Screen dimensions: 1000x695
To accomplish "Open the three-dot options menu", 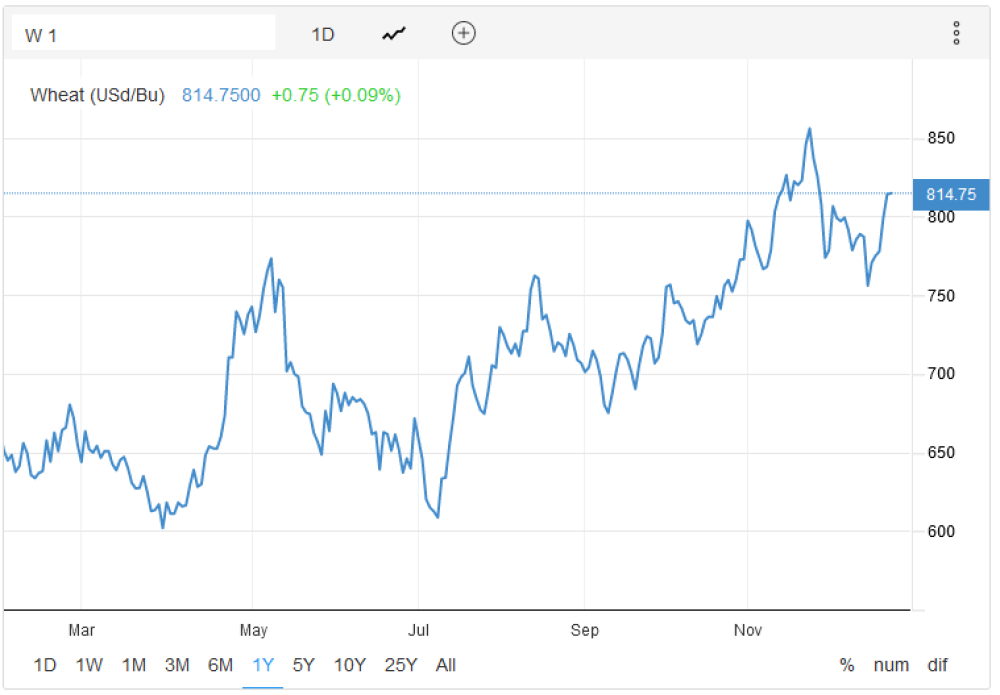I will click(957, 34).
